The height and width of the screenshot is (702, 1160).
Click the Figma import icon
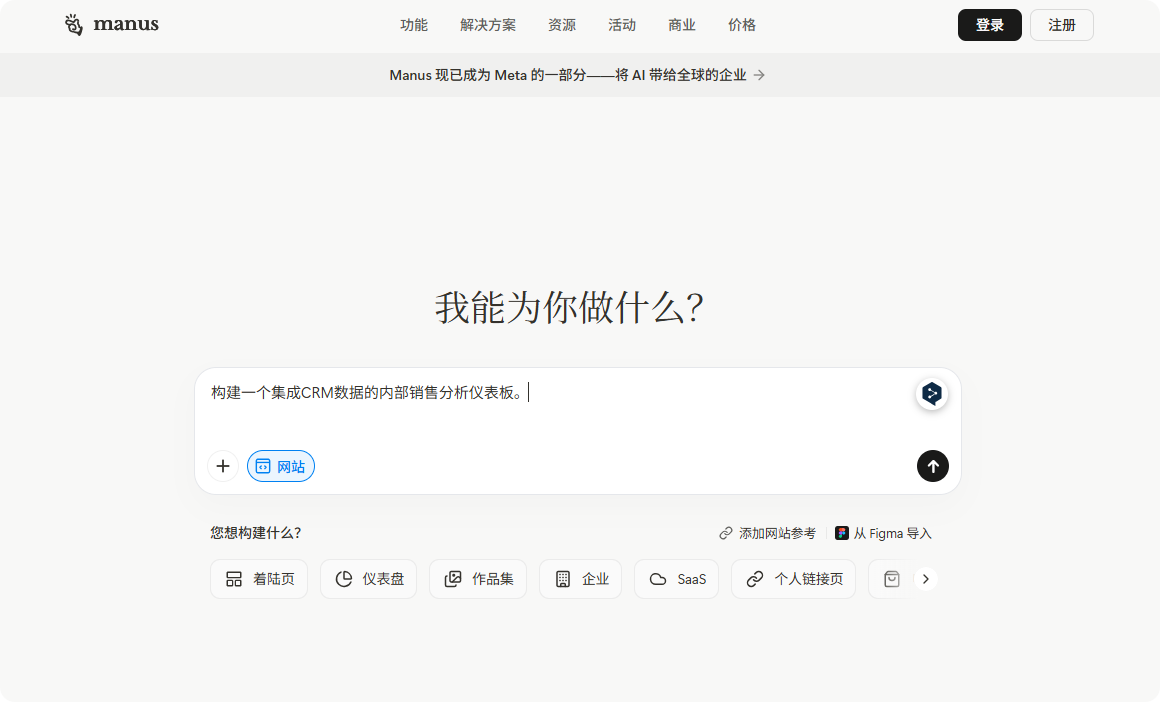pos(842,533)
